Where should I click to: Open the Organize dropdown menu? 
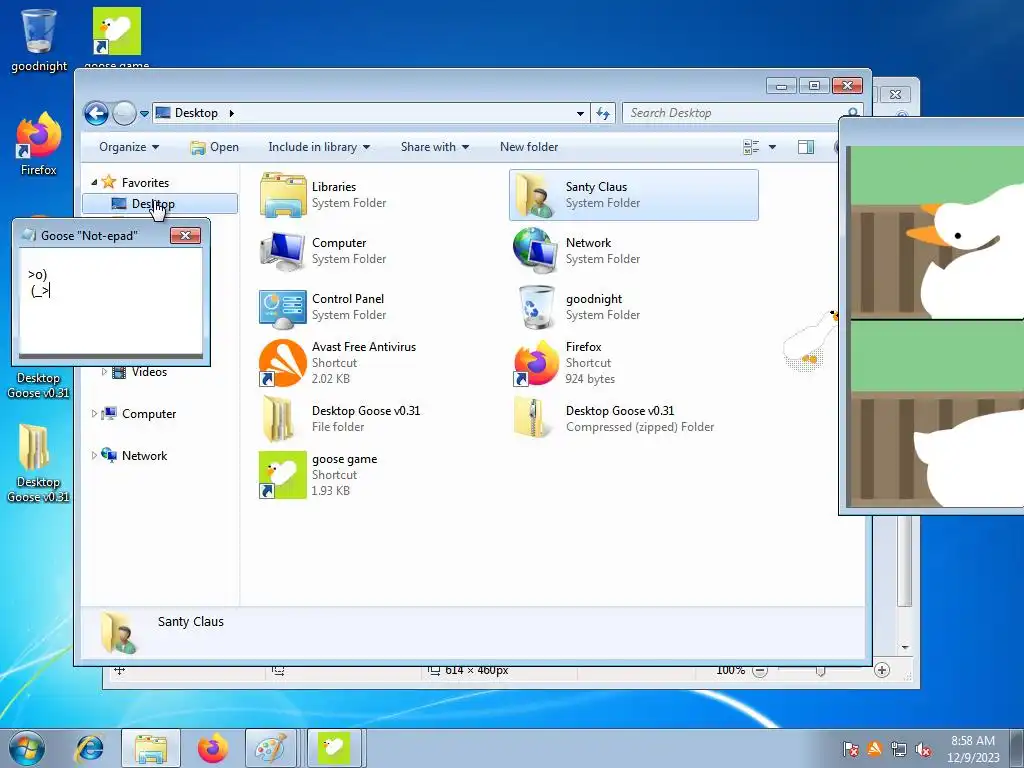click(x=129, y=147)
